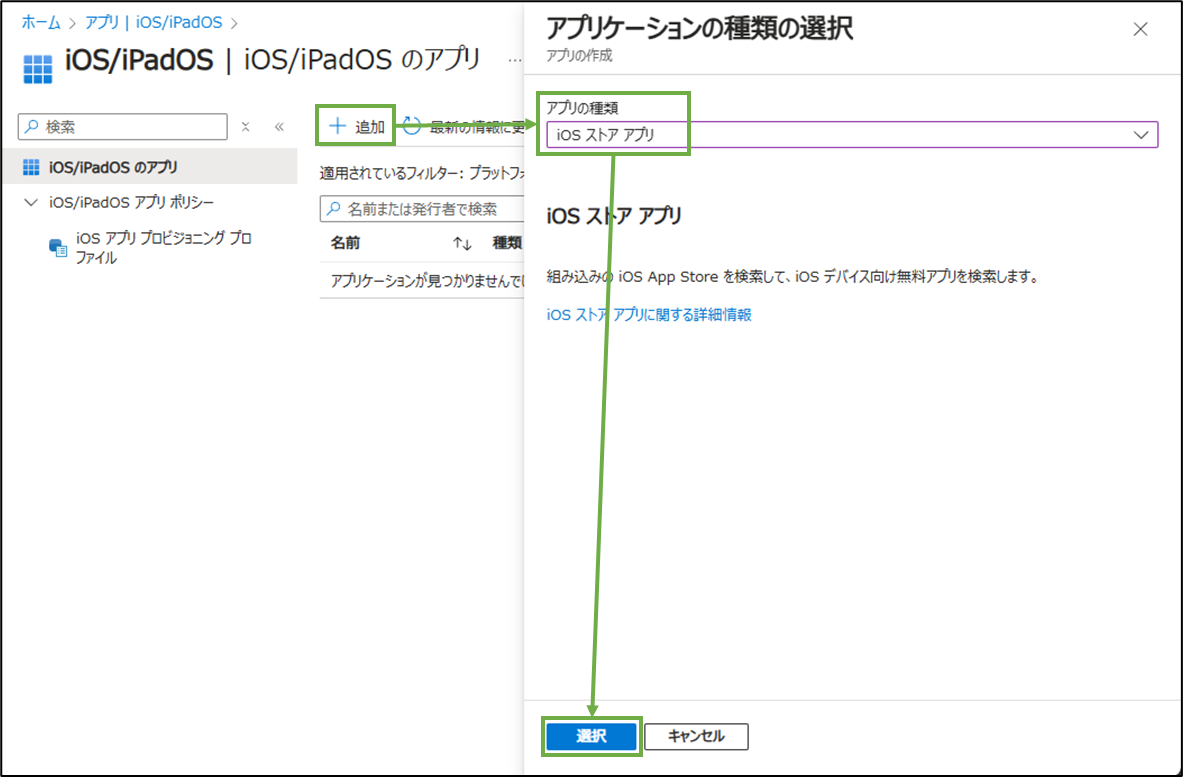Click the magnifier icon in sidebar search
Screen dimensions: 1183x777
coord(32,127)
